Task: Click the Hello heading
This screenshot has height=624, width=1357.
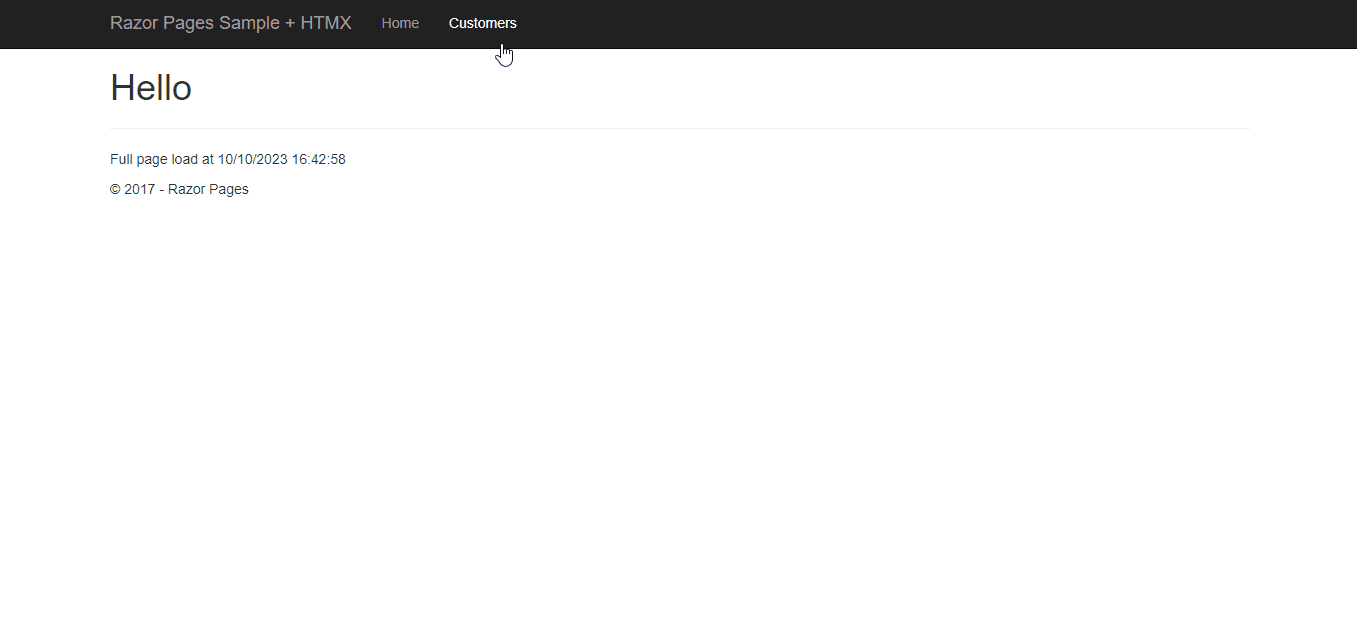Action: pos(151,88)
